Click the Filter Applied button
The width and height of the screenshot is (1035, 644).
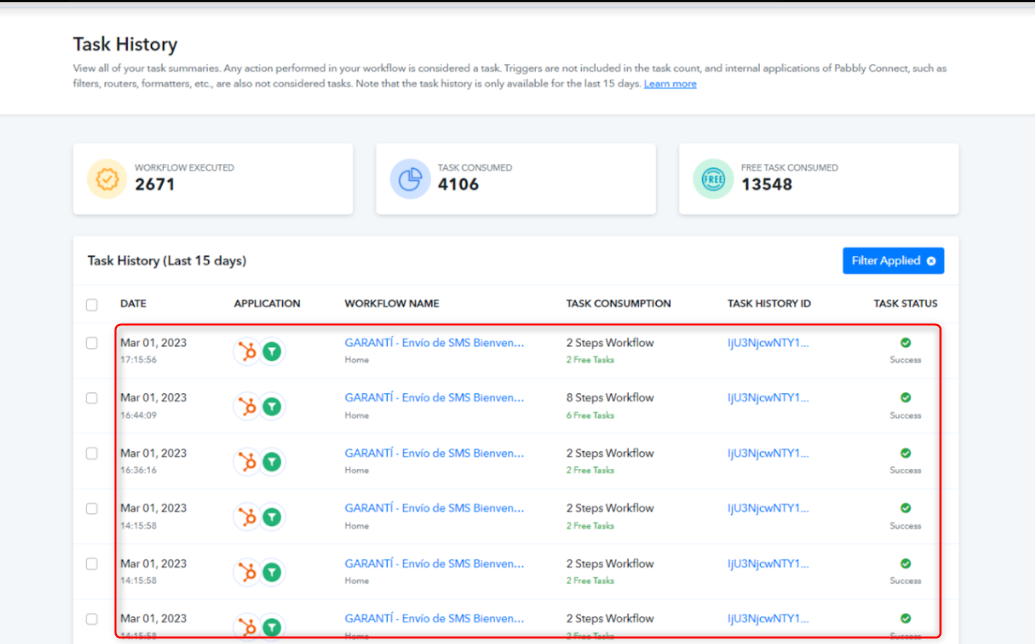pyautogui.click(x=893, y=261)
